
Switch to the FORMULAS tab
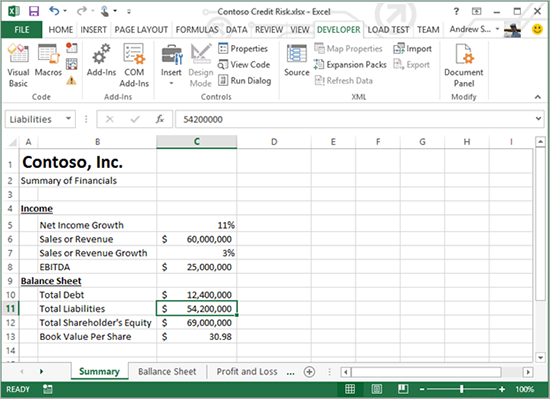[x=197, y=30]
